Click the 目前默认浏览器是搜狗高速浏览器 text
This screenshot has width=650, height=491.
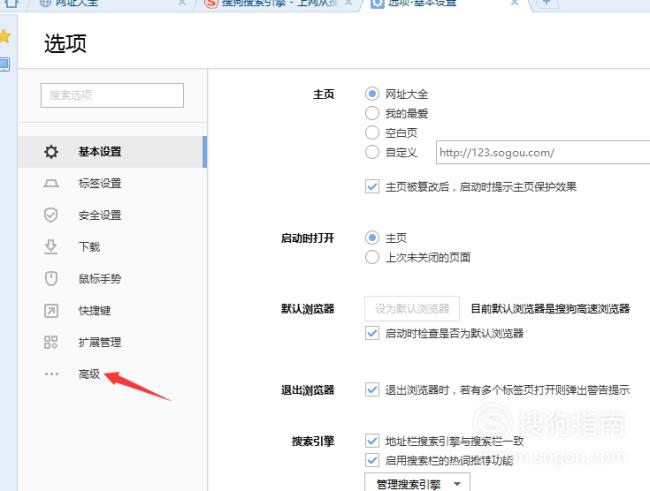pos(551,309)
